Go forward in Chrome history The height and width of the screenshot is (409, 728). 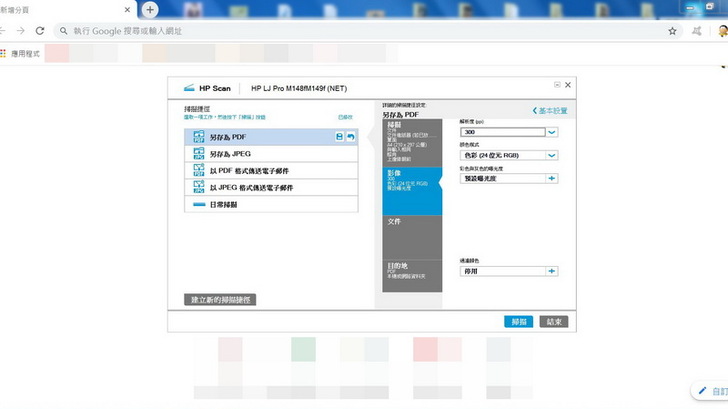pos(20,31)
